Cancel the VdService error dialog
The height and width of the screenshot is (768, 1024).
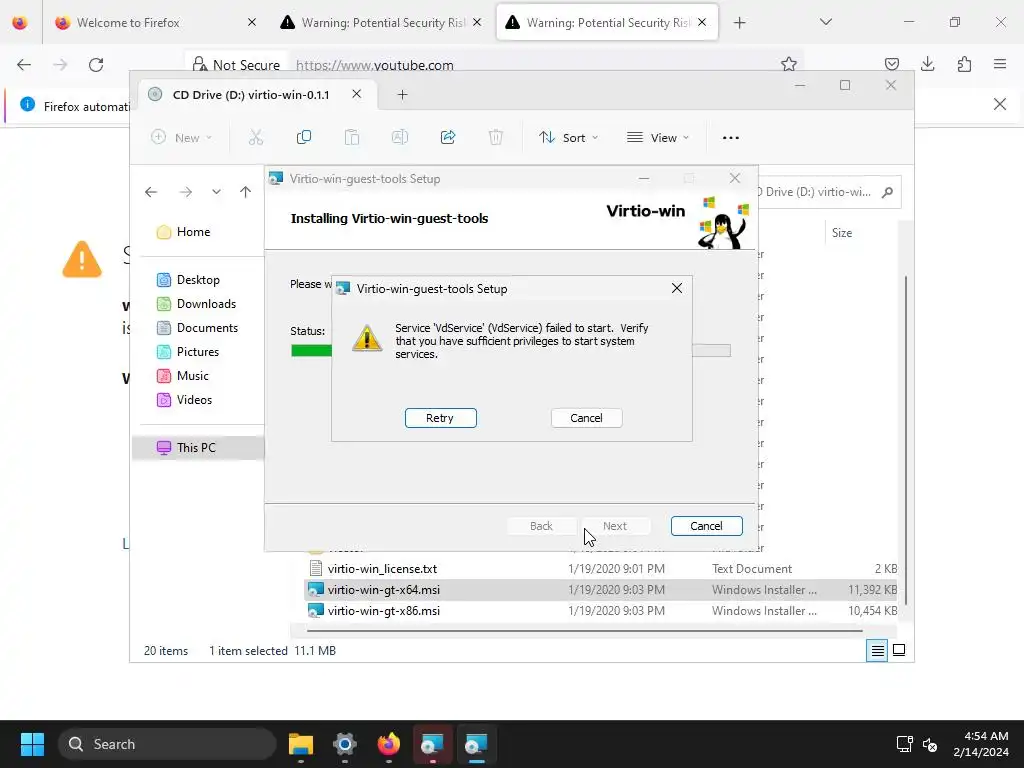pos(586,418)
